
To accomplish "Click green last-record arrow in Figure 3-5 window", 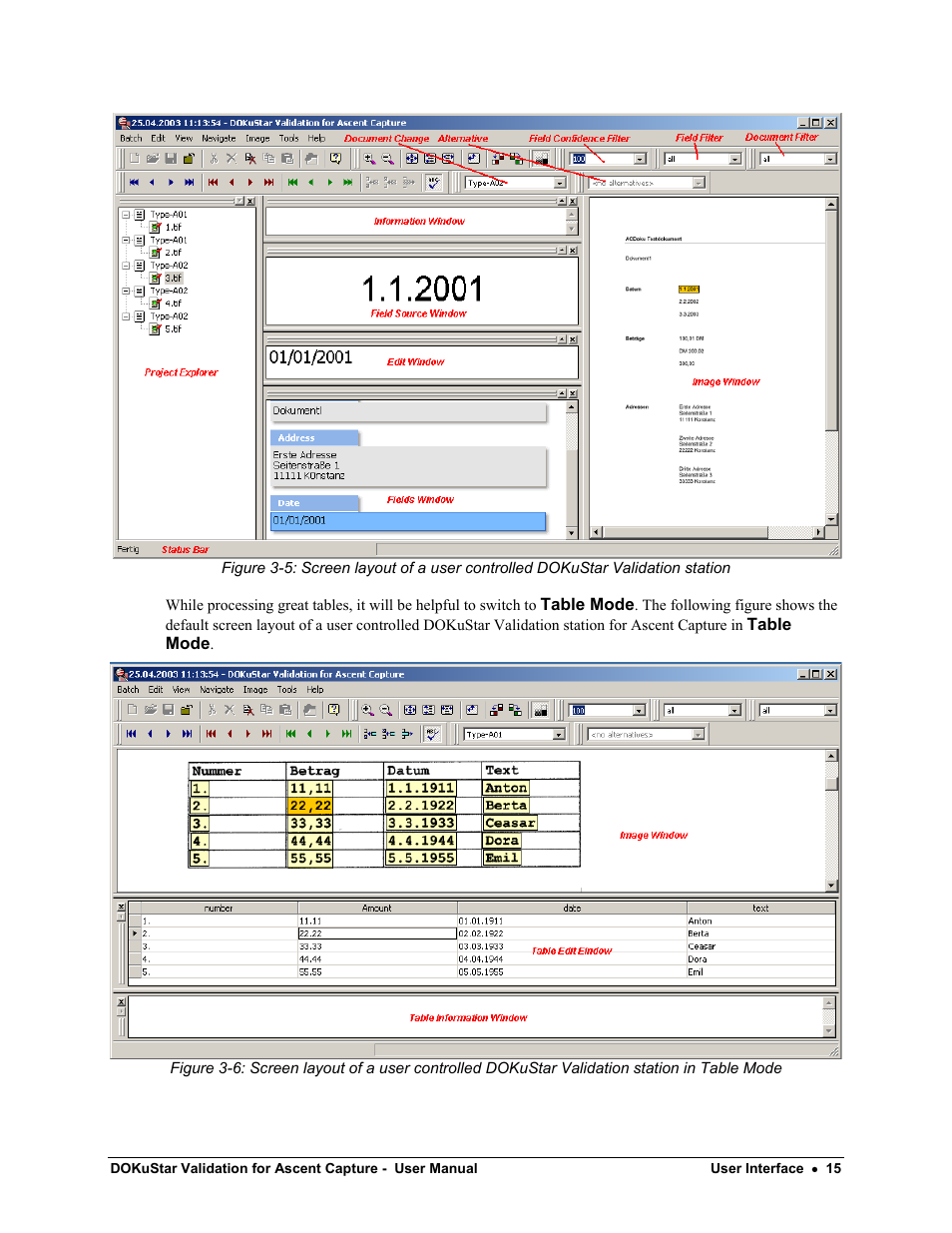I will click(347, 183).
